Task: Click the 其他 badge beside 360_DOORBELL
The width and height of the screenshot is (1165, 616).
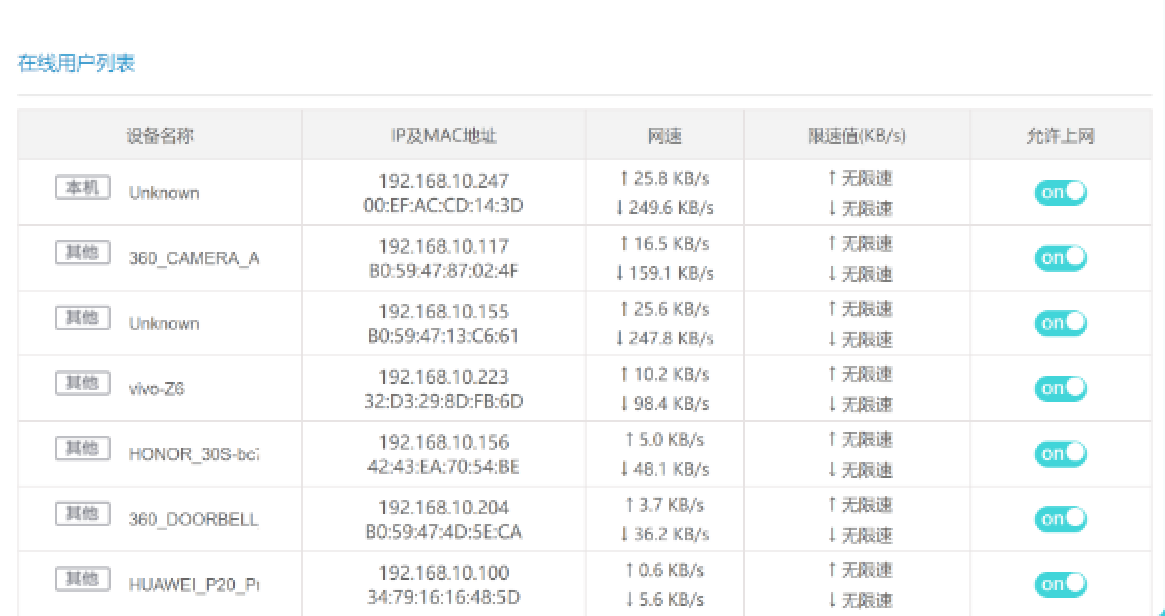Action: [x=82, y=512]
